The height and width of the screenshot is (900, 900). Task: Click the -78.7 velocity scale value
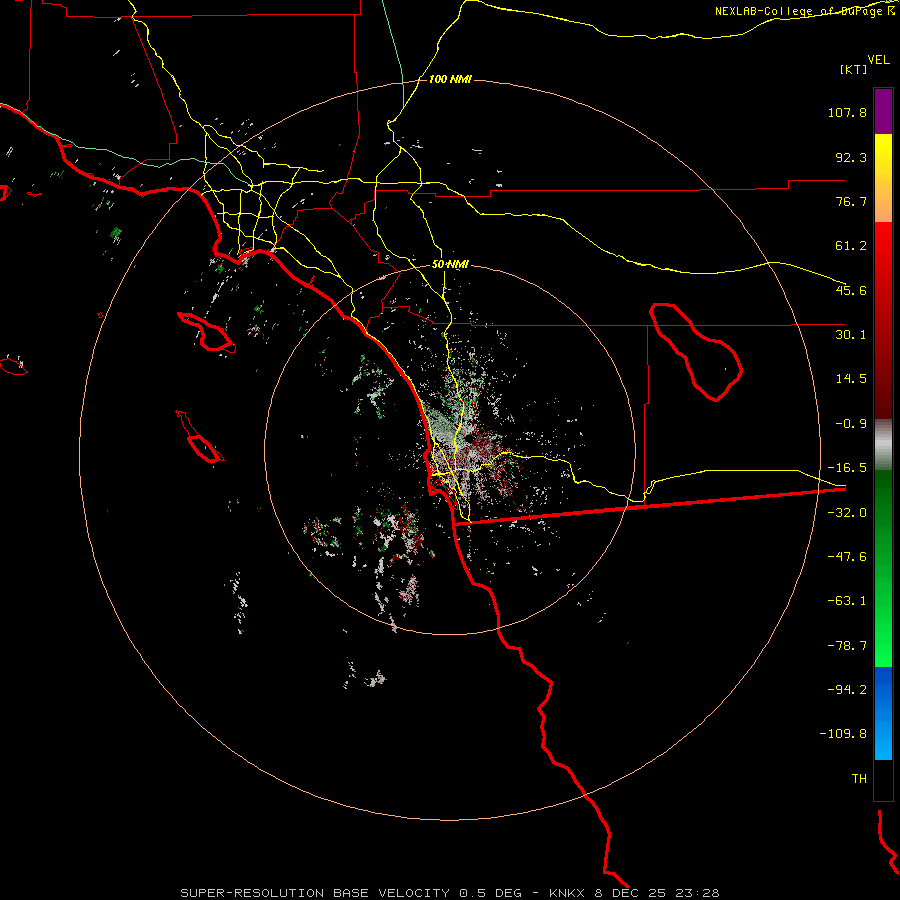click(847, 646)
